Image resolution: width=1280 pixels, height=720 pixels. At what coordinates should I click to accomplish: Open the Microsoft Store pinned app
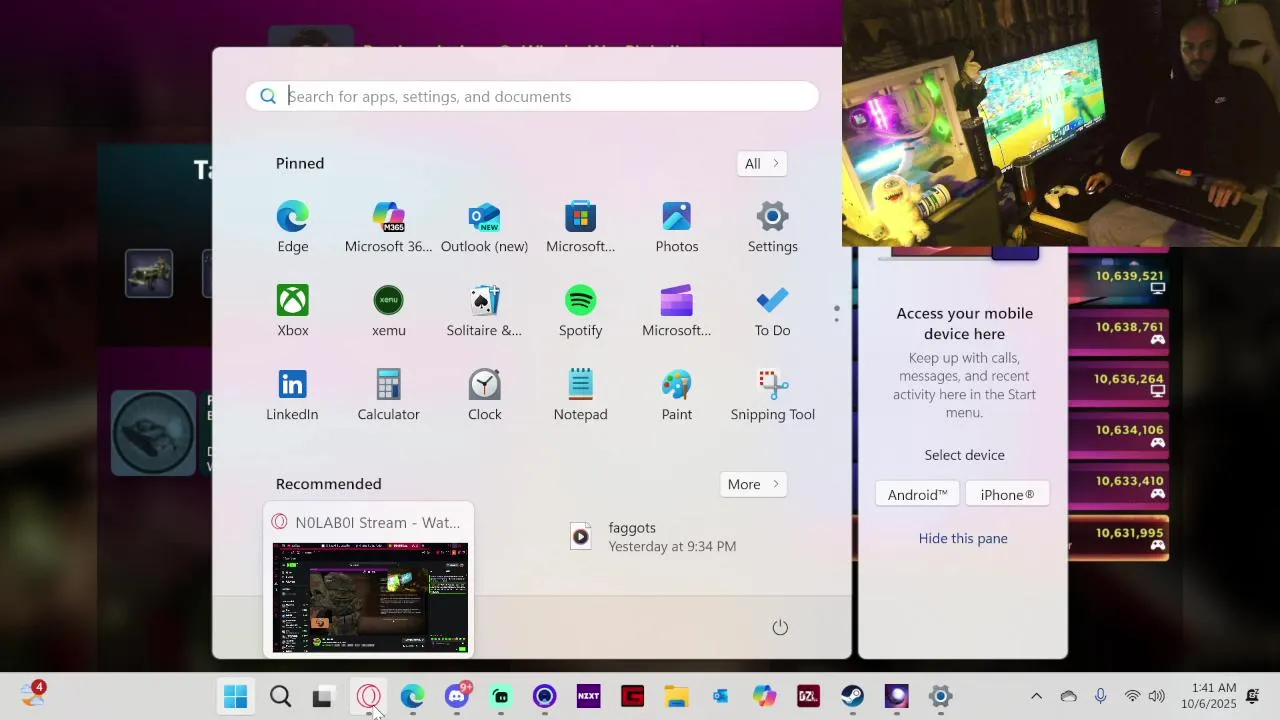pos(580,227)
